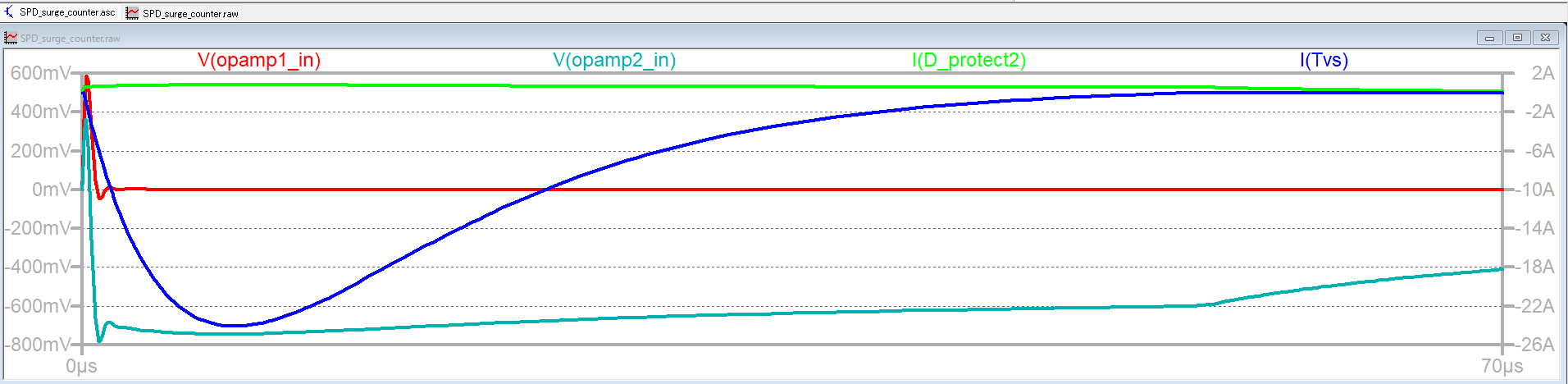This screenshot has width=1568, height=384.
Task: Click the 2A label on right axis
Action: point(1543,73)
